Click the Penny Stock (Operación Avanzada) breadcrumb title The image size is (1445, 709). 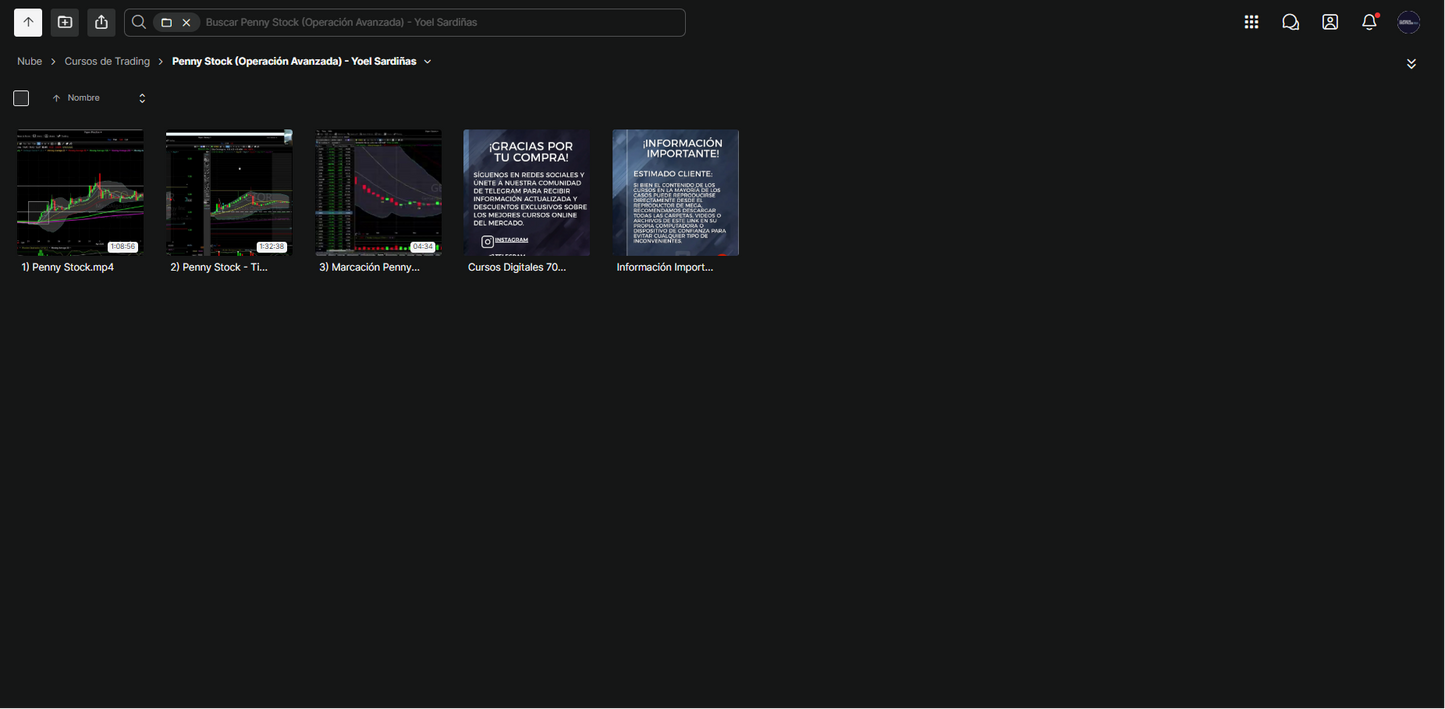pos(294,61)
